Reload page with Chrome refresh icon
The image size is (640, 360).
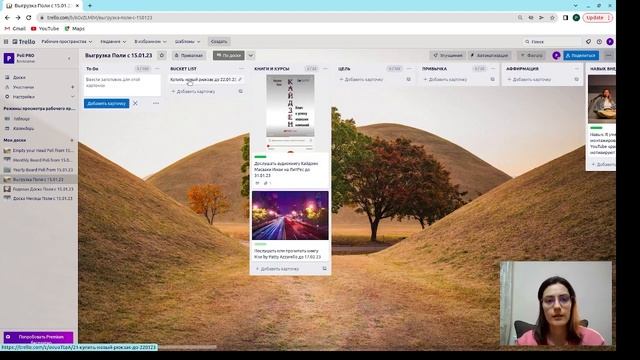point(29,18)
